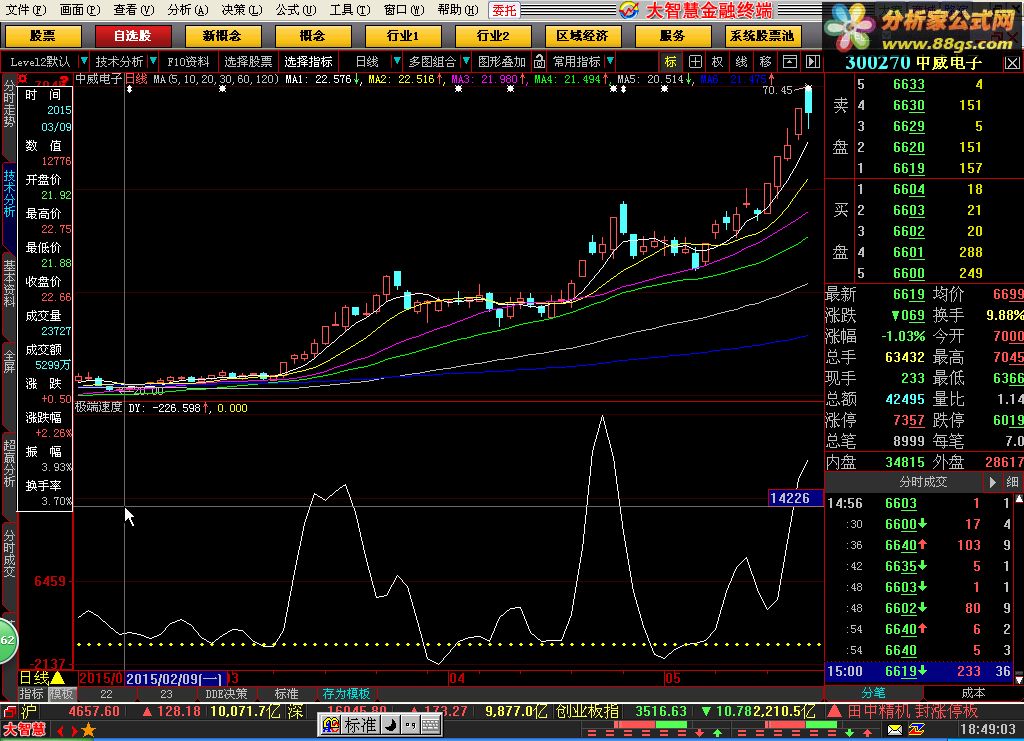Select the red 自选股 button

tap(133, 36)
